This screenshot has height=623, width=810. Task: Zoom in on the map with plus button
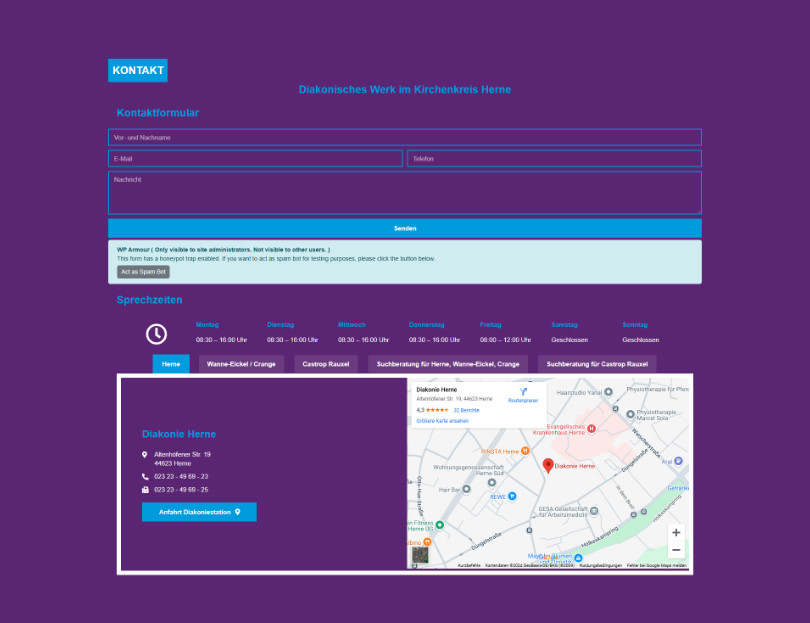[x=676, y=533]
